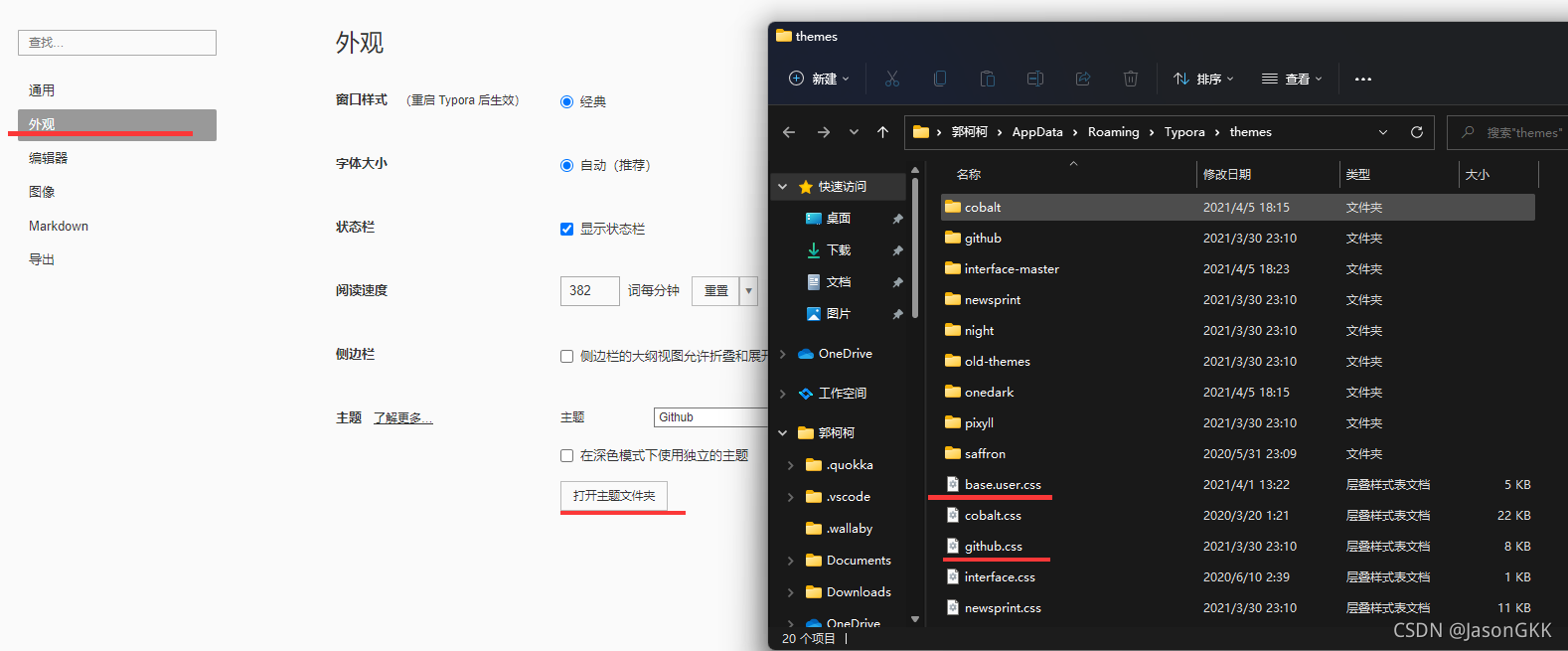
Task: Click the navigation pane scrollbar down arrow
Action: pos(915,619)
